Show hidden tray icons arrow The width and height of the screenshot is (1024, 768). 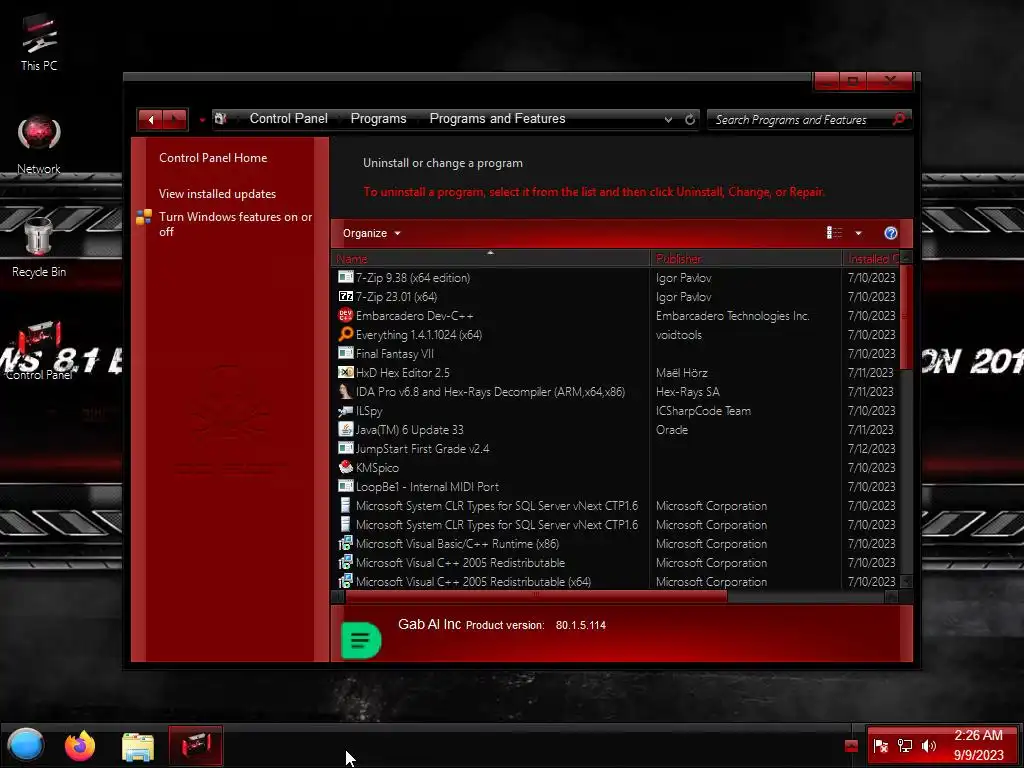point(851,746)
